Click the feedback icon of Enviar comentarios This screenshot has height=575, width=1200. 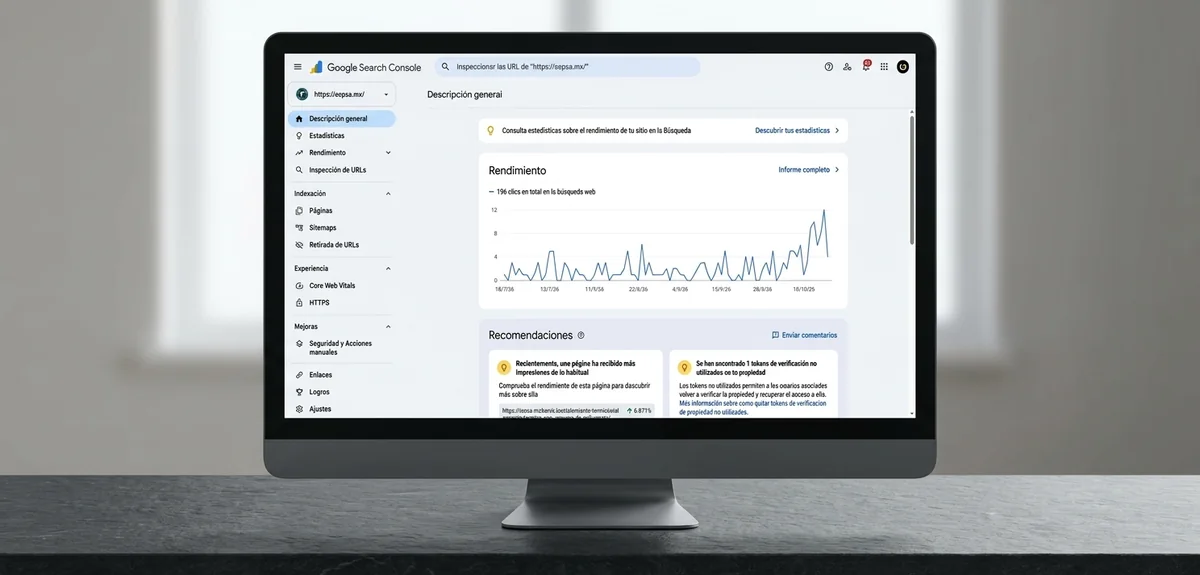point(775,335)
